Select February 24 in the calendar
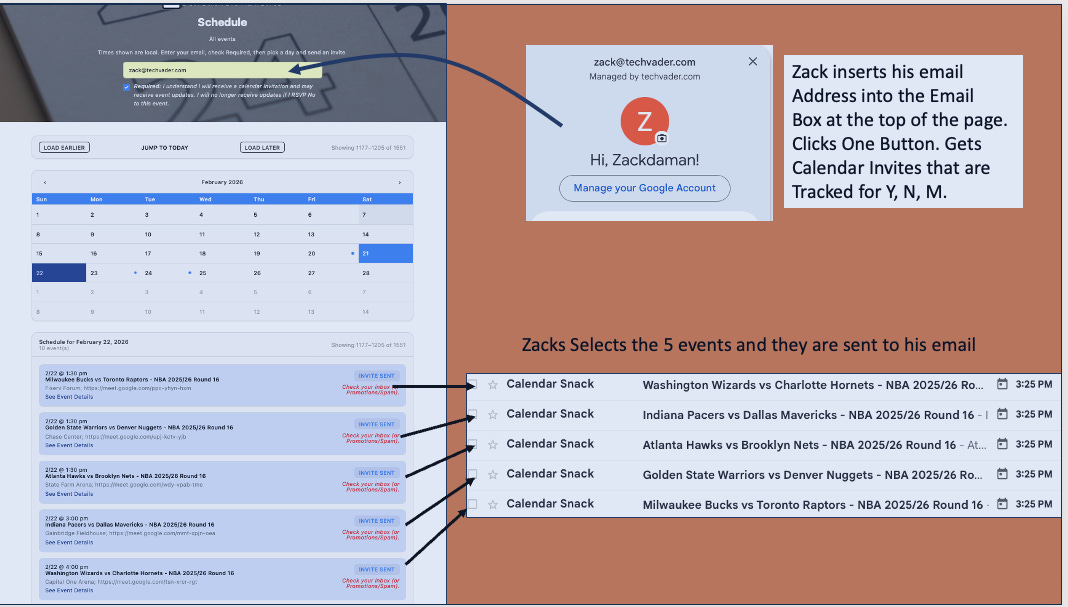This screenshot has width=1068, height=607. click(x=168, y=273)
